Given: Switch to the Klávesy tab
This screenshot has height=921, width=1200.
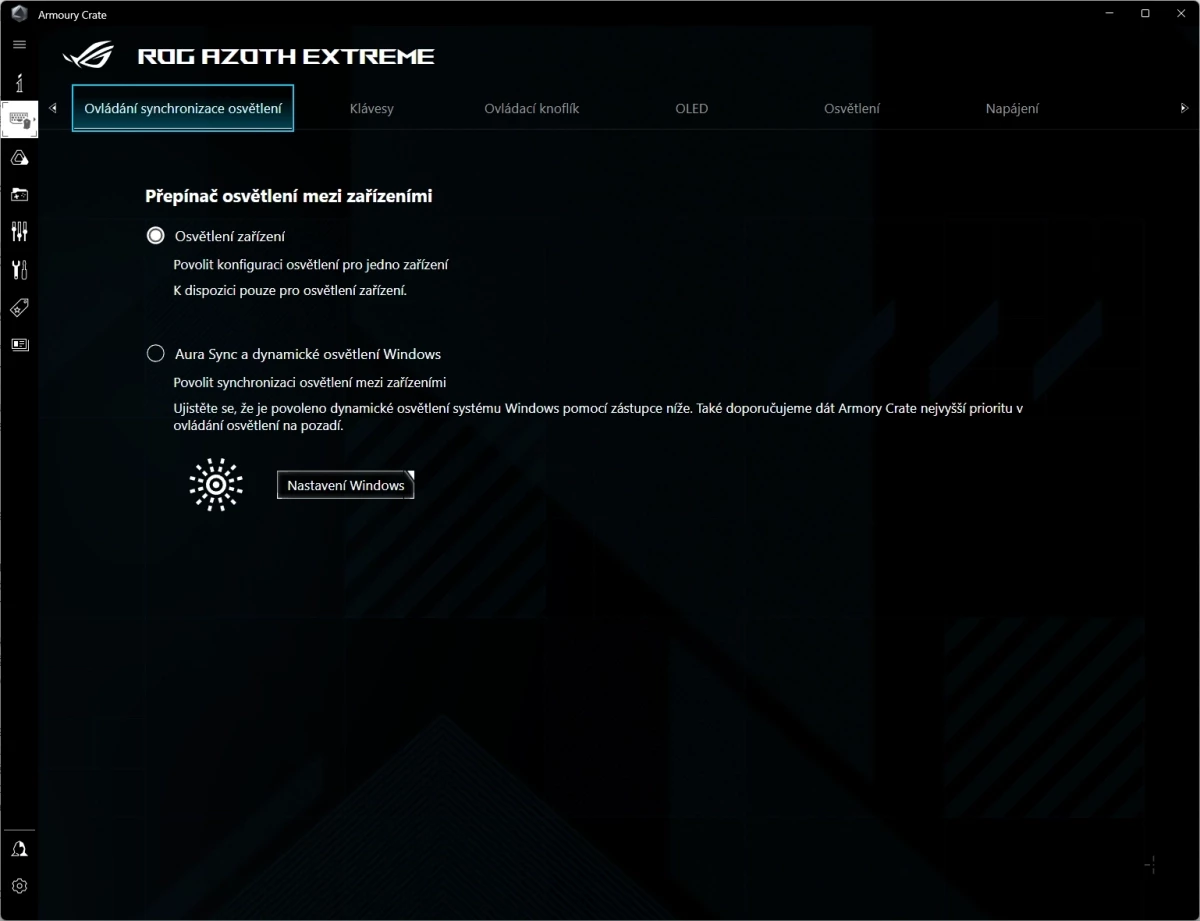Looking at the screenshot, I should coord(372,108).
